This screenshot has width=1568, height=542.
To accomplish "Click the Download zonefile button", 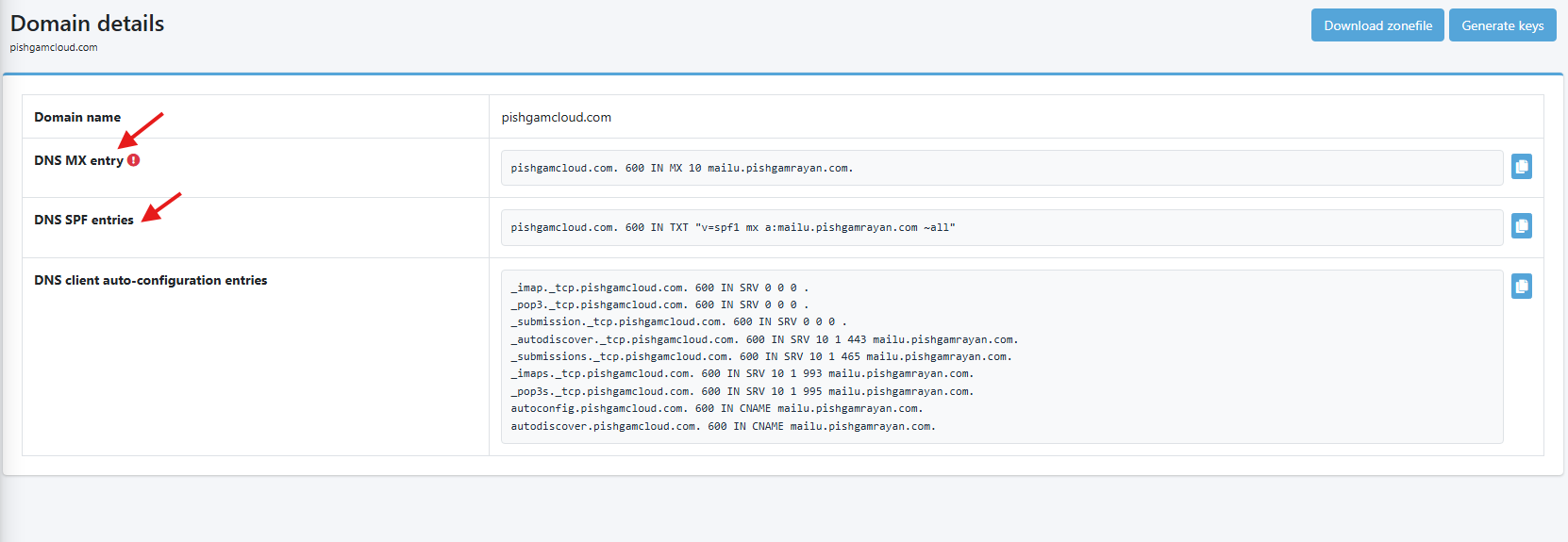I will (1377, 25).
